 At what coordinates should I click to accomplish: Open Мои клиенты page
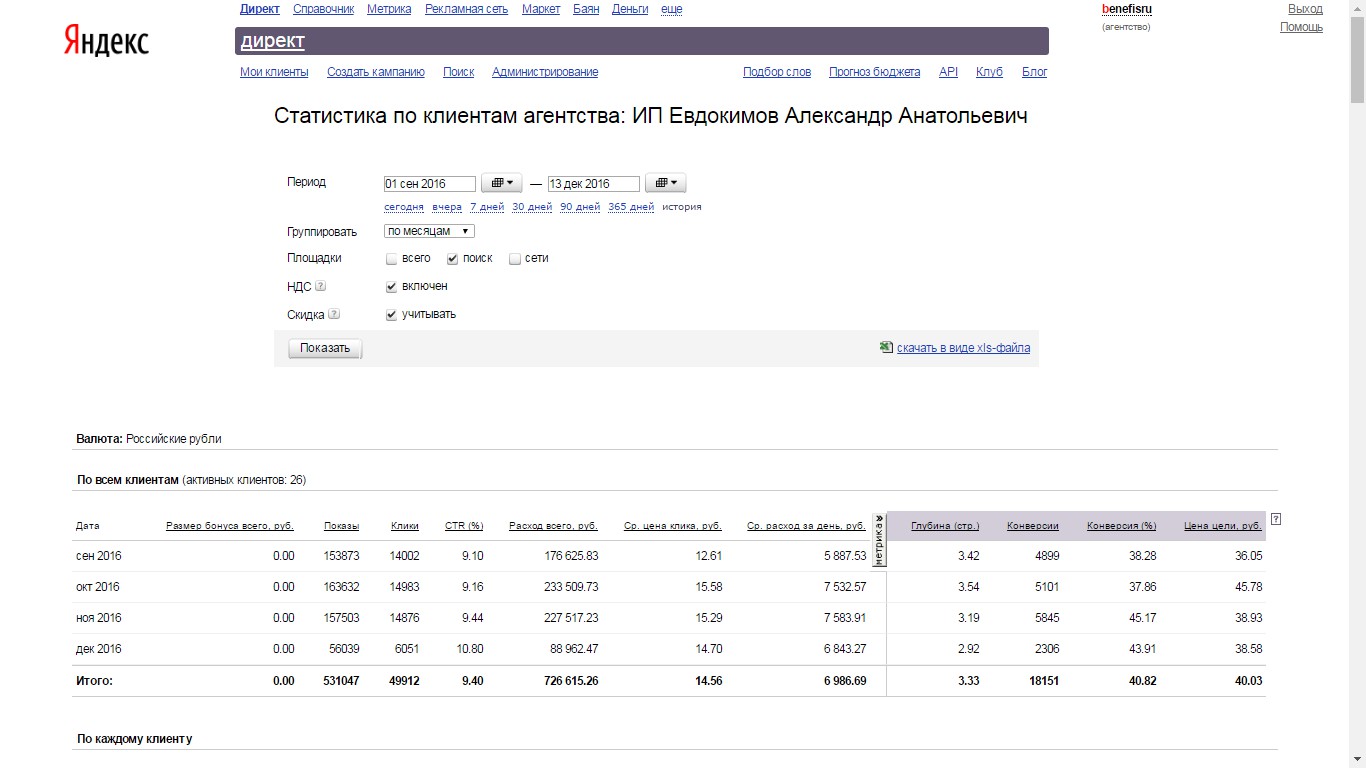(x=274, y=72)
